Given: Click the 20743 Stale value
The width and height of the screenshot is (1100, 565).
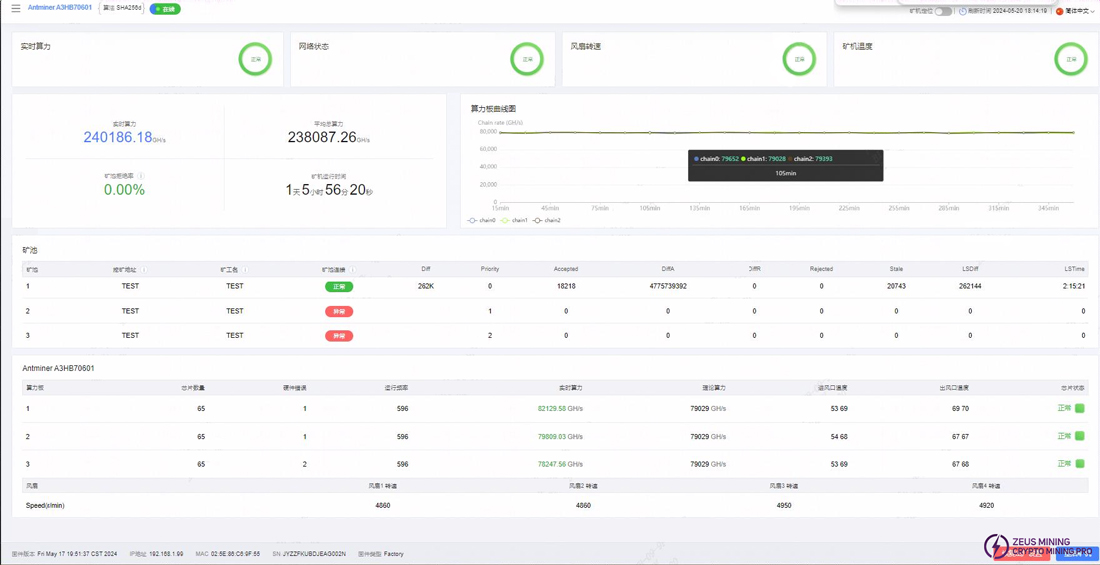Looking at the screenshot, I should point(896,286).
